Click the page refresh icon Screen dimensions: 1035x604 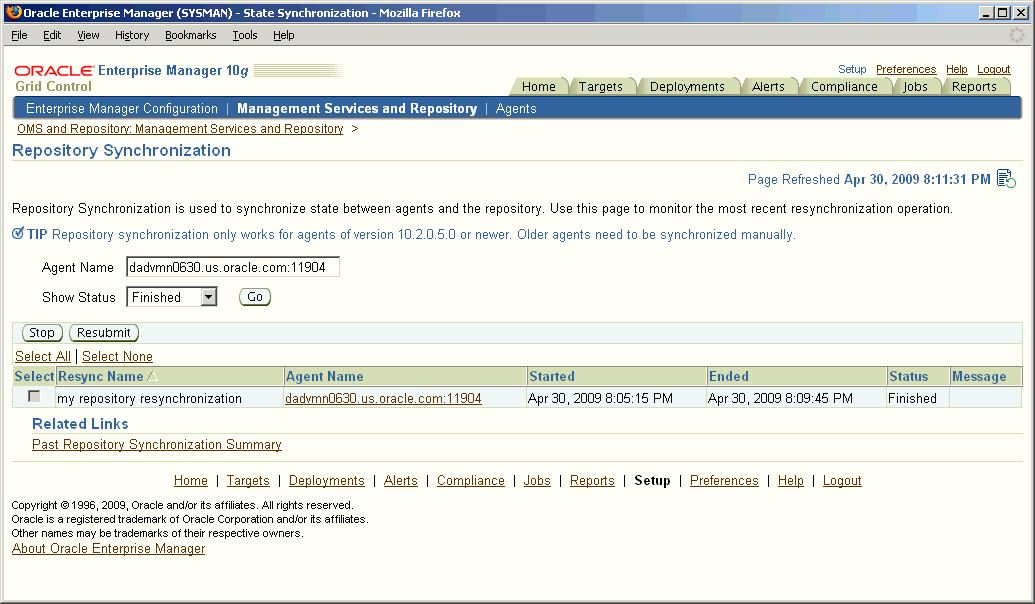[1006, 179]
